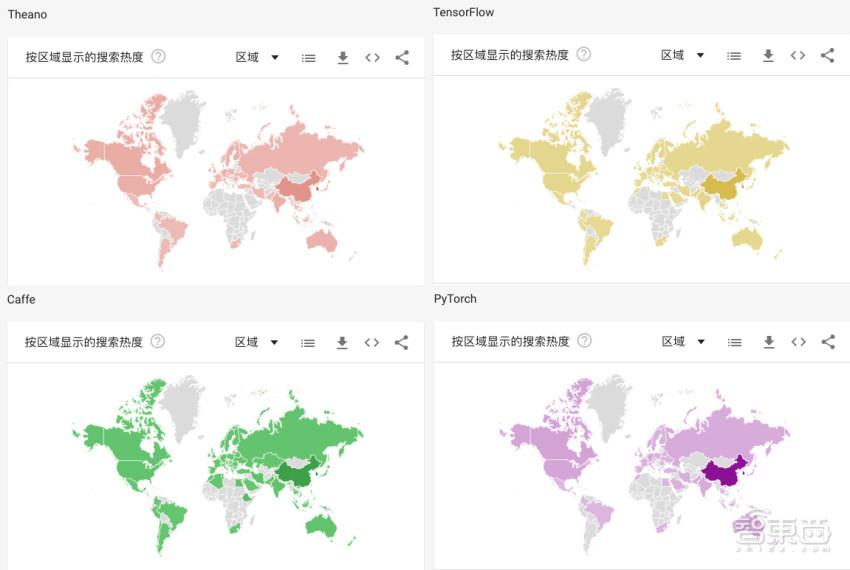This screenshot has width=850, height=570.
Task: Download Theano region data
Action: [342, 58]
